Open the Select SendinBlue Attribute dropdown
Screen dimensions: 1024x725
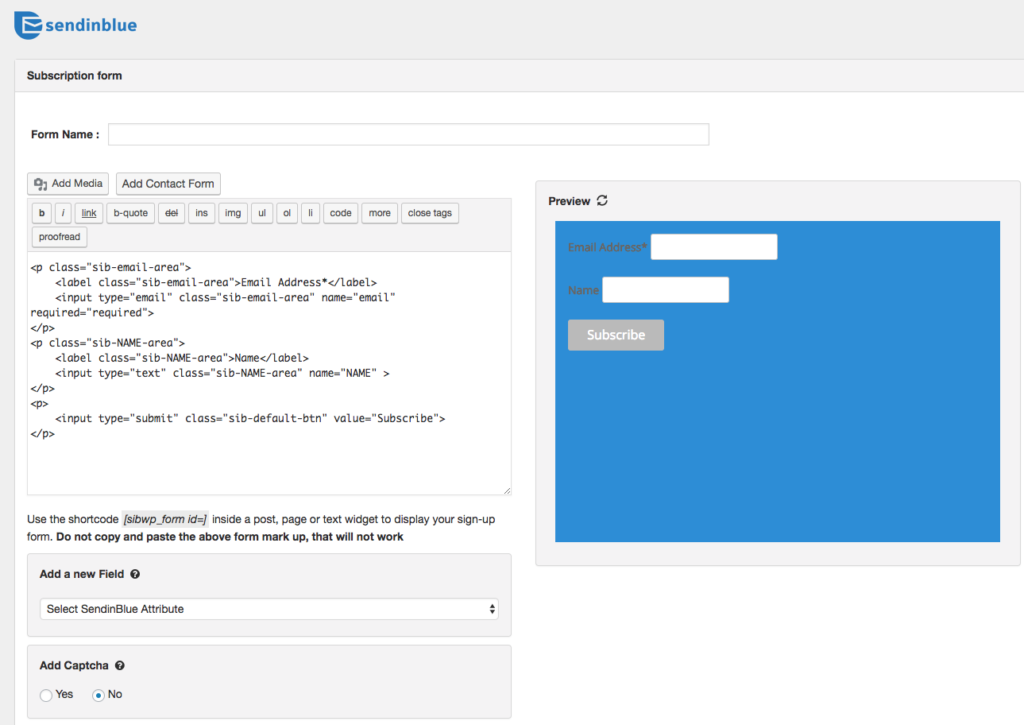[x=270, y=609]
